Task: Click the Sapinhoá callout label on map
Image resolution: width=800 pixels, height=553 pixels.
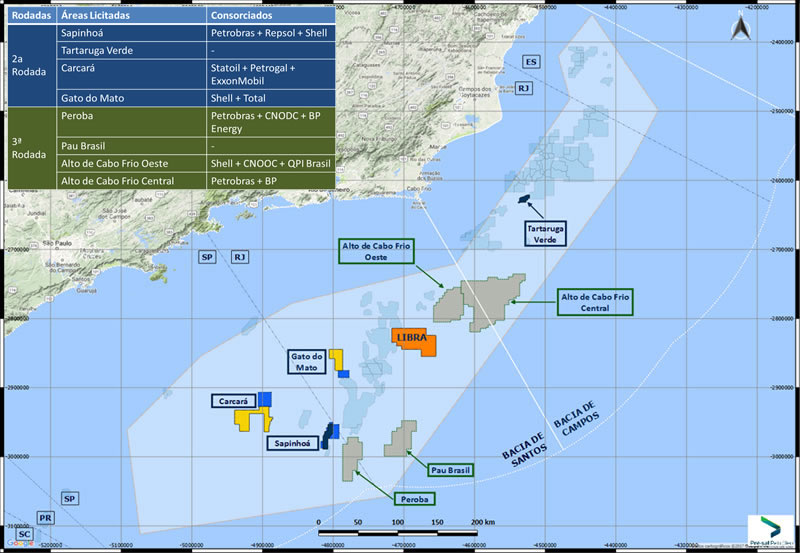Action: pos(291,443)
